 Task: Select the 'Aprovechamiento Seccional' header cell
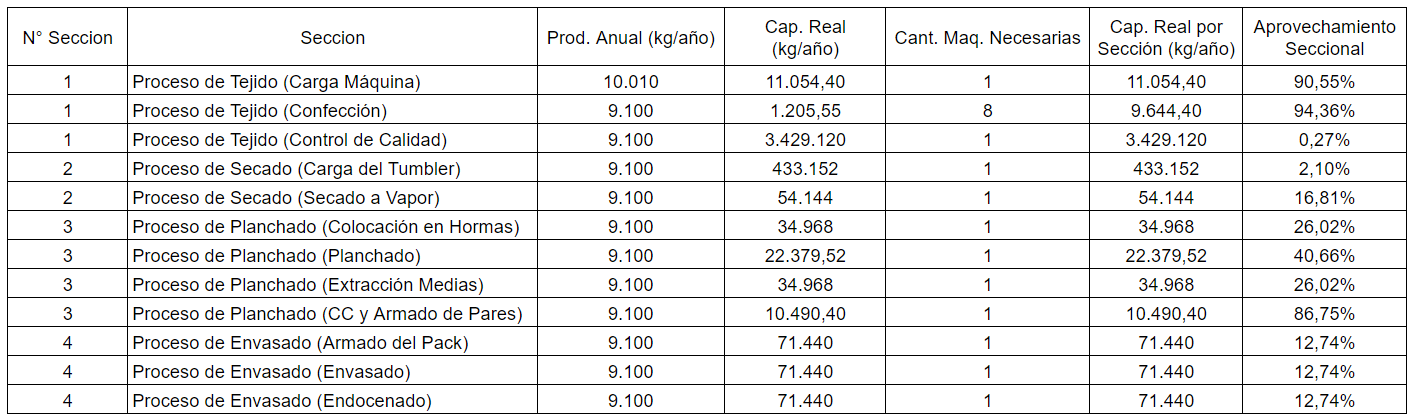click(x=1324, y=38)
